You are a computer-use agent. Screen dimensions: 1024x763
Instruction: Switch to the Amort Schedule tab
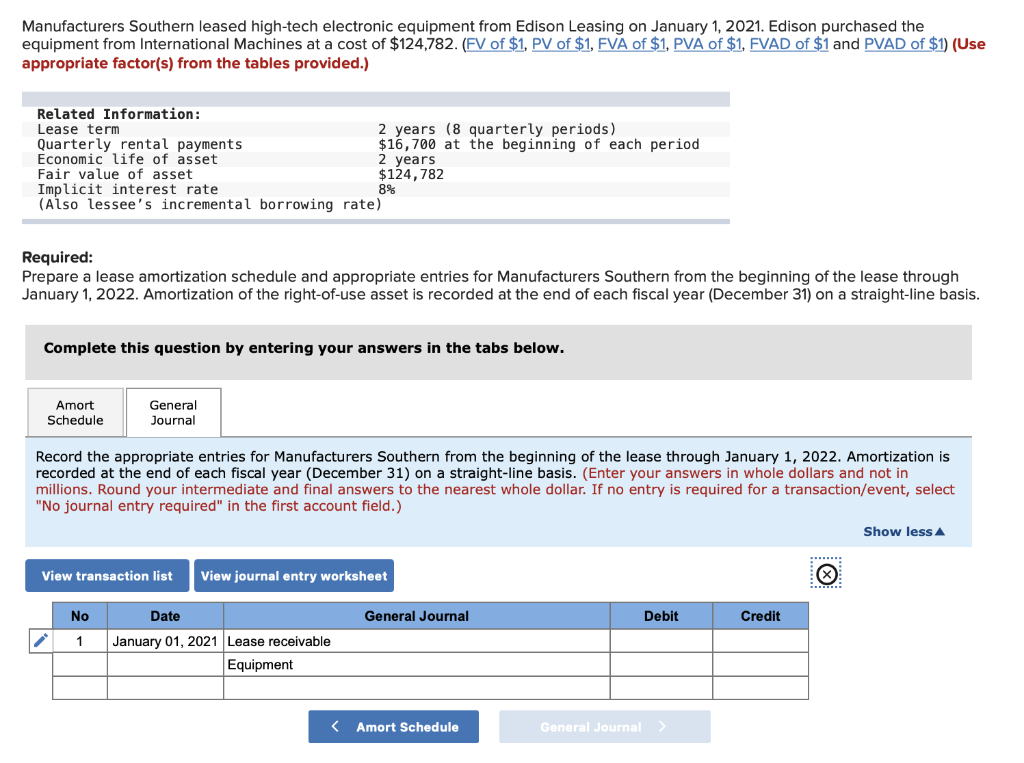pos(75,411)
